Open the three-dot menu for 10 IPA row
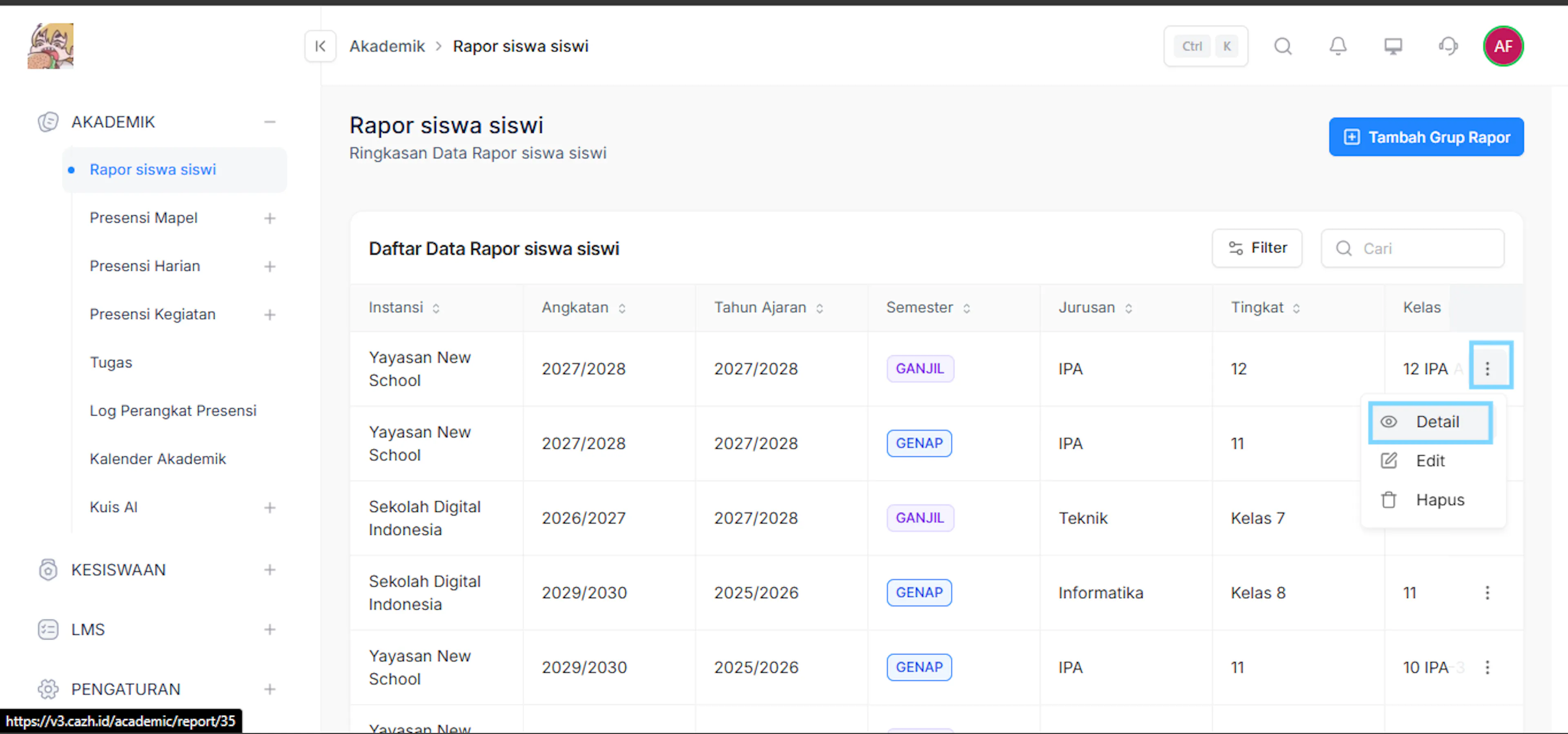Screen dimensions: 1568x734 coord(1488,667)
